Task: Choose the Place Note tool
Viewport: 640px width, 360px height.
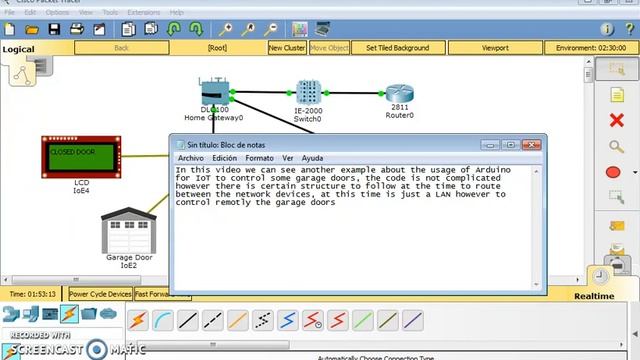Action: pyautogui.click(x=617, y=95)
